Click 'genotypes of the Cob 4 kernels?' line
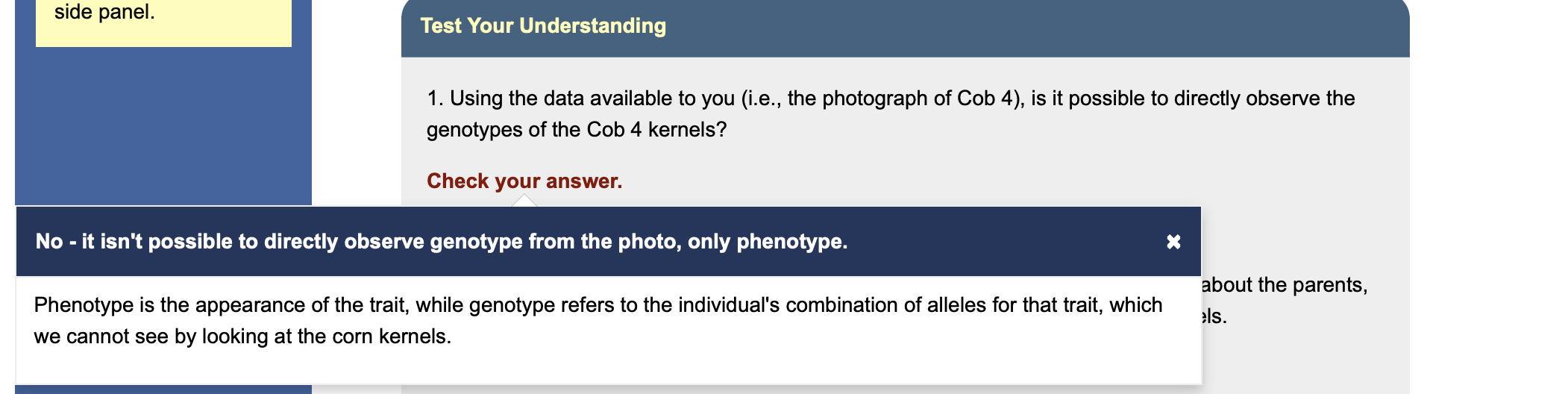This screenshot has height=394, width=1568. click(577, 130)
